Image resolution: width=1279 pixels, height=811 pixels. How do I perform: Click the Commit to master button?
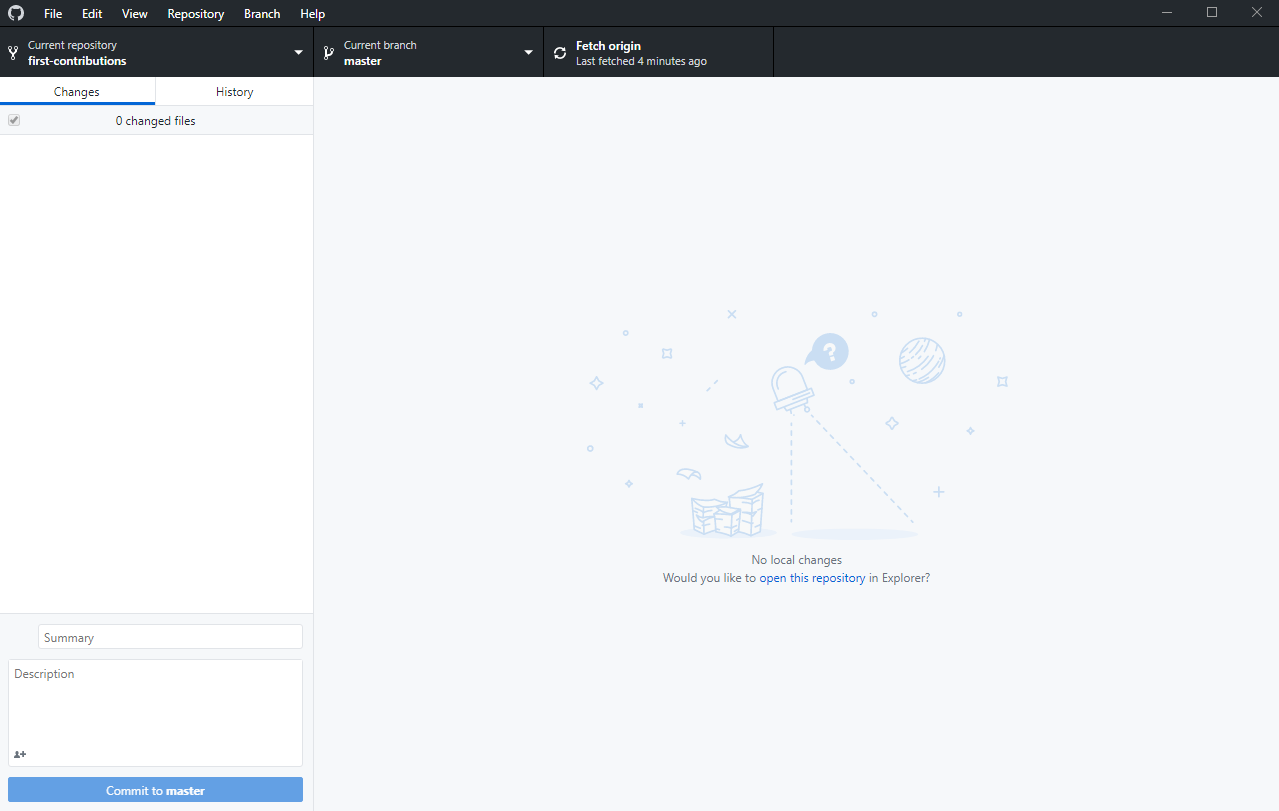click(155, 789)
